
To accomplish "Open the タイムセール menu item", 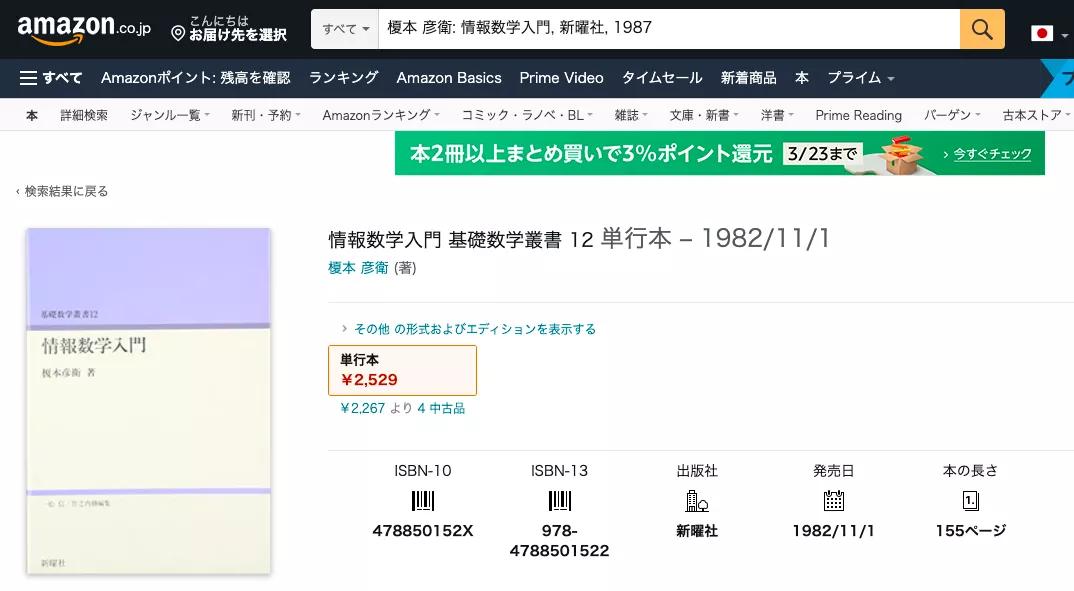I will pos(662,77).
